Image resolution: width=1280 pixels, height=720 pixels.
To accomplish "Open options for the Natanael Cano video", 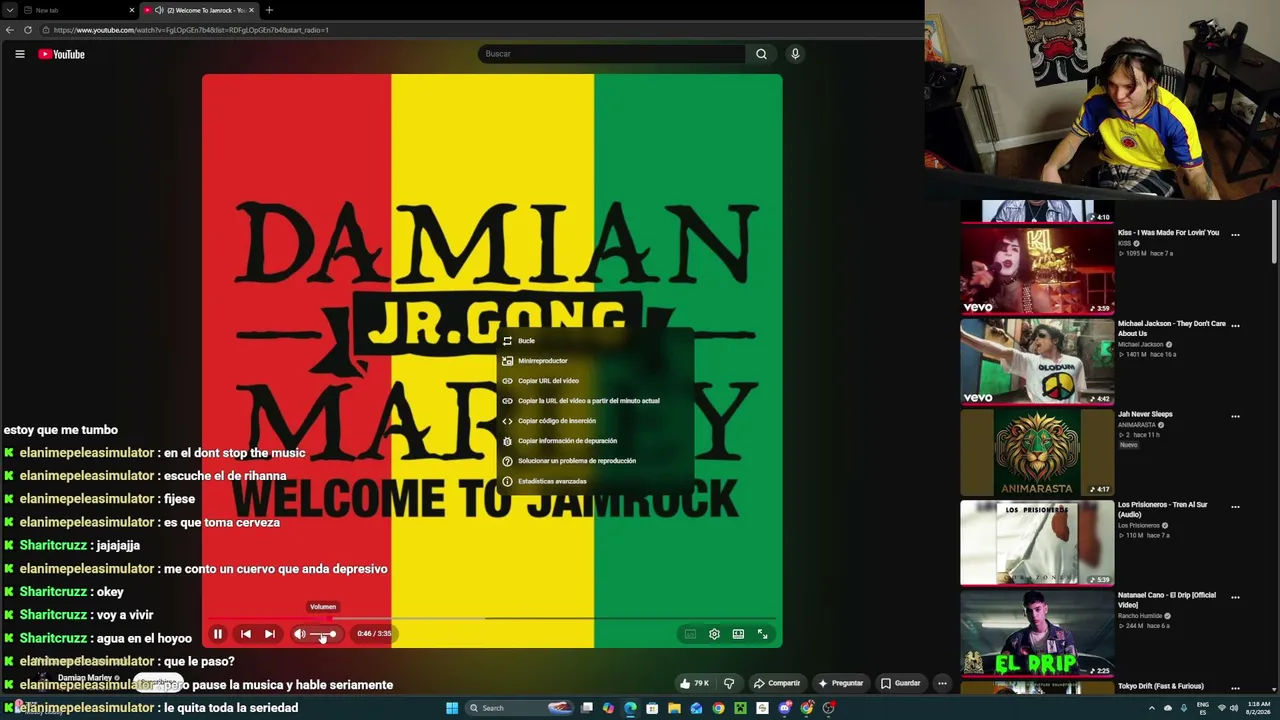I will pyautogui.click(x=1235, y=597).
